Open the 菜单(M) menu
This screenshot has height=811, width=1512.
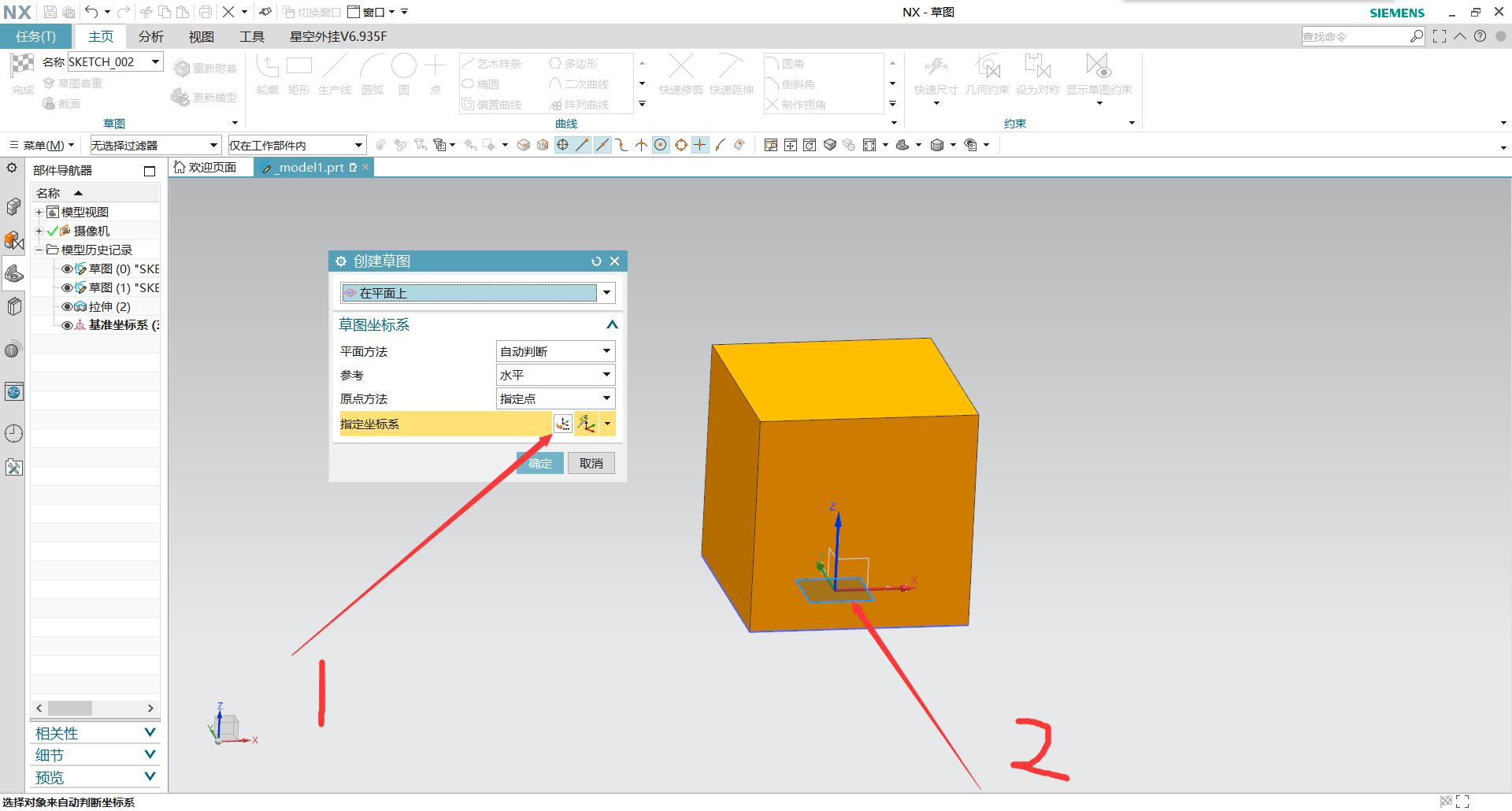tap(43, 146)
